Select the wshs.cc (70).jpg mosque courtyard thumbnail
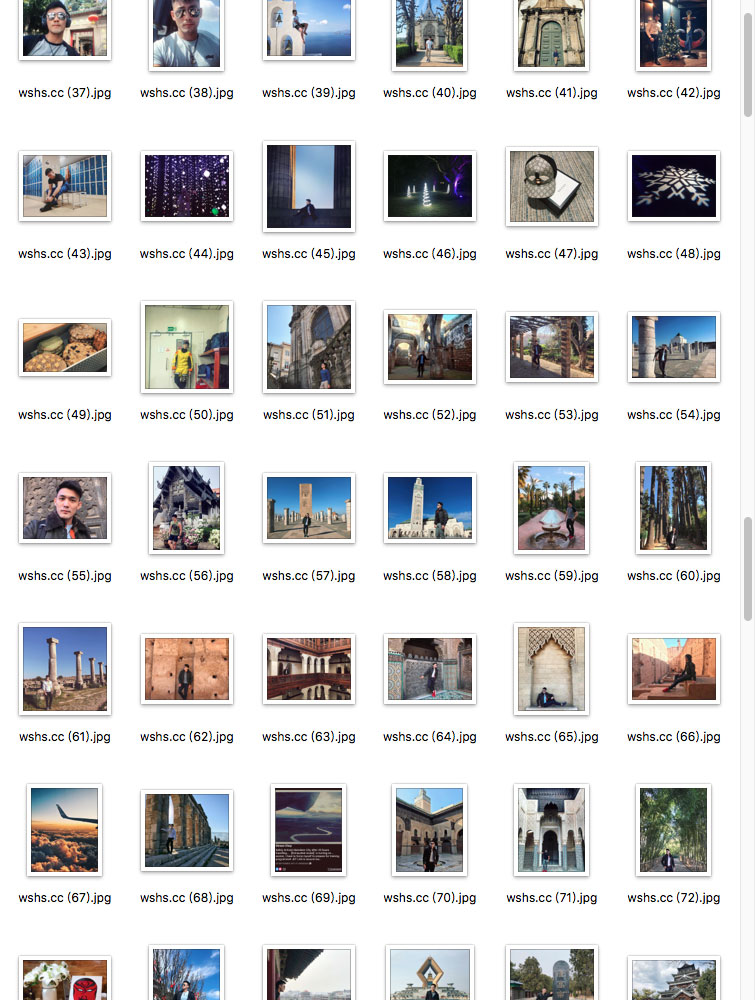The image size is (755, 1000). (430, 830)
